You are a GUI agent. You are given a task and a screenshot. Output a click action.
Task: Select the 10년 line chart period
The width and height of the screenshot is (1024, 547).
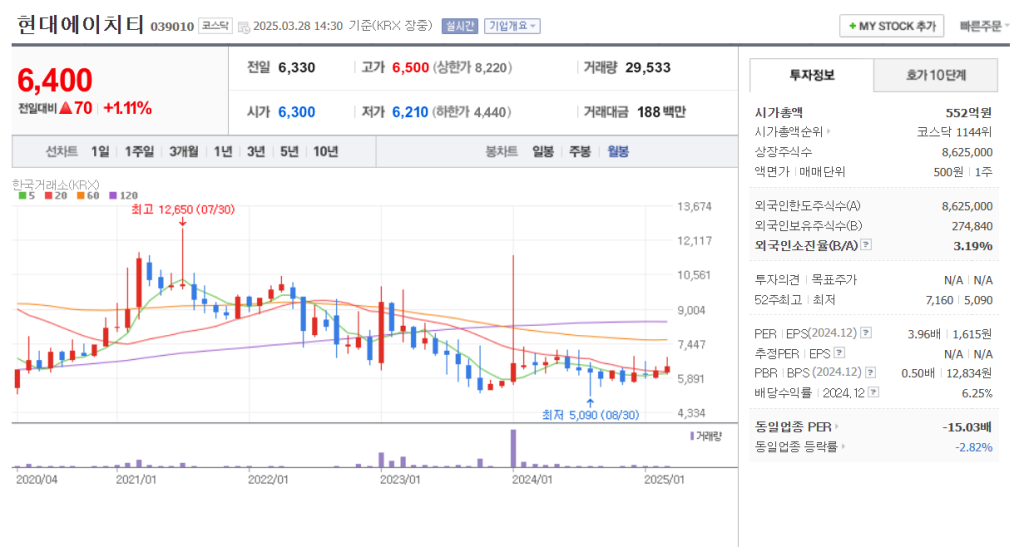325,151
